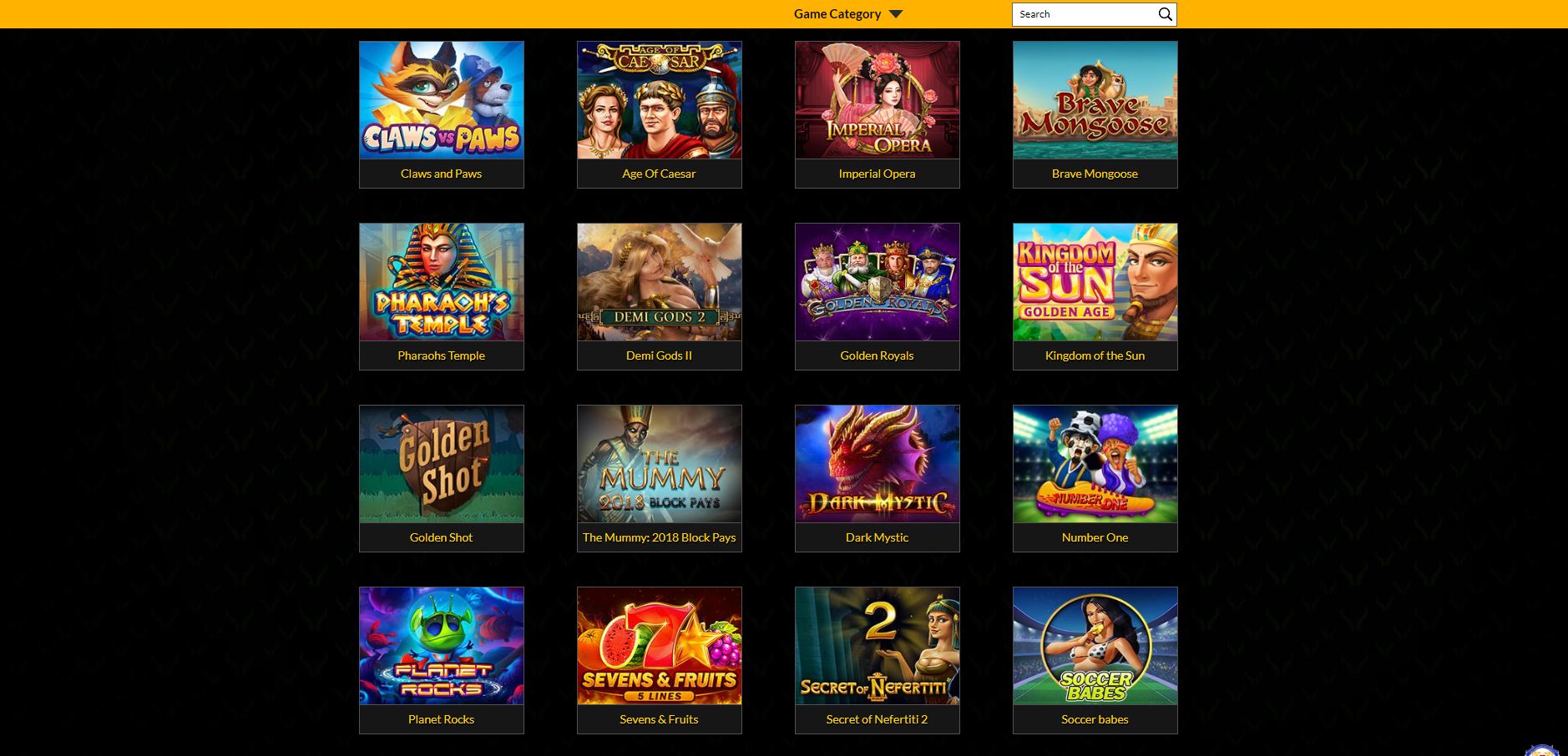Click the Game Category arrow
Viewport: 1568px width, 756px height.
coord(896,14)
